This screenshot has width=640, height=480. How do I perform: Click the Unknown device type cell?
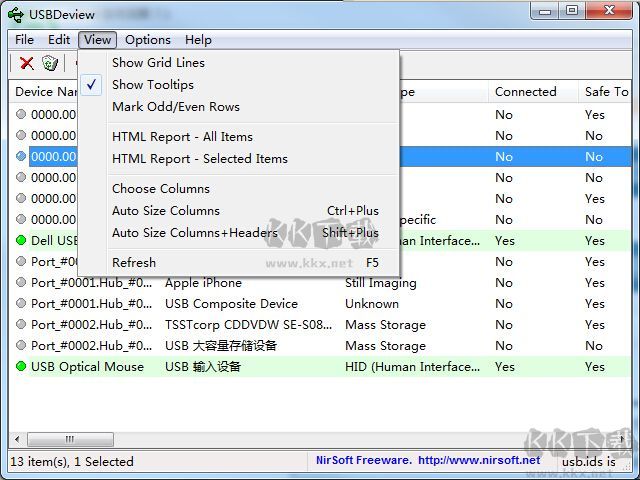pos(372,304)
